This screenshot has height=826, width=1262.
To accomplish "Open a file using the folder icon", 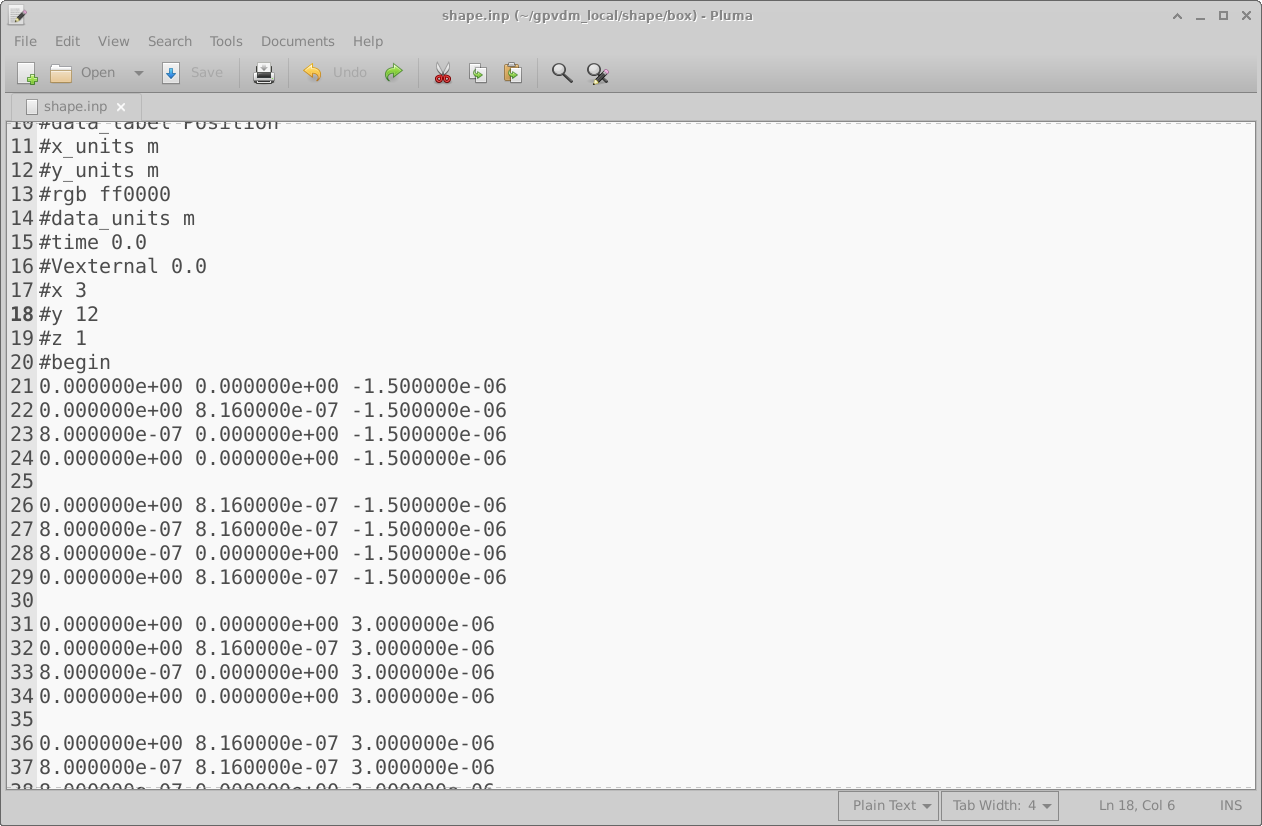I will tap(60, 72).
